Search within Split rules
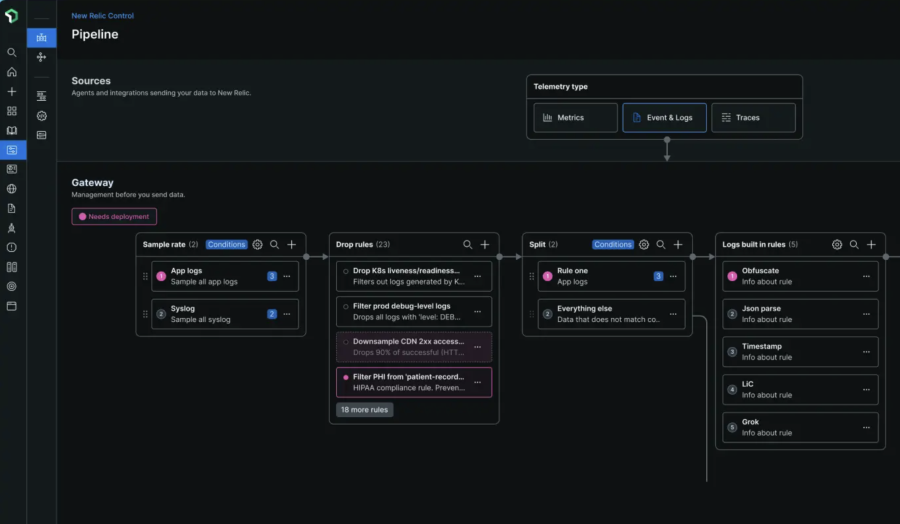Viewport: 900px width, 524px height. tap(661, 244)
